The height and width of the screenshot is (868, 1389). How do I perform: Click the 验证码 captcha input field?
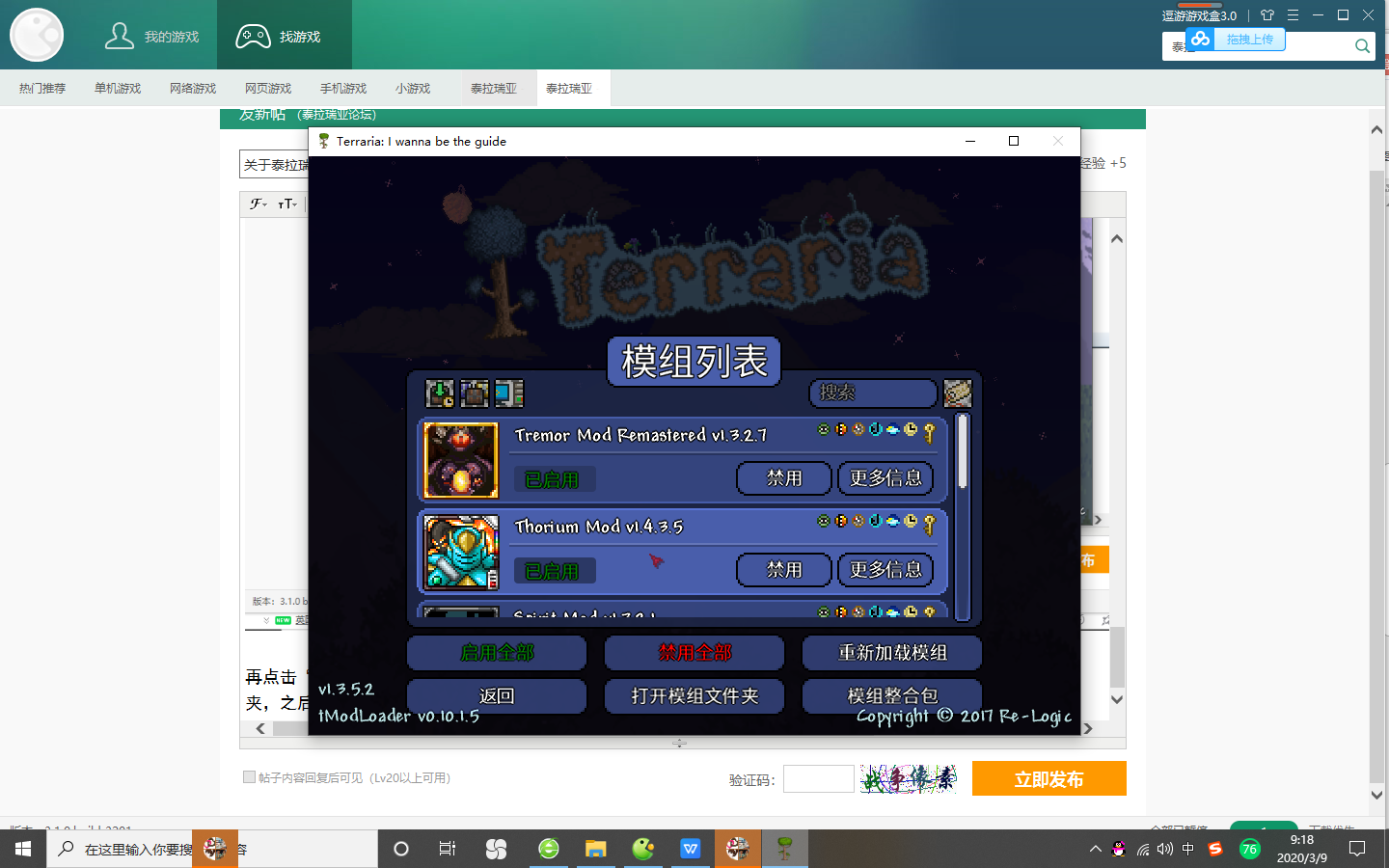pyautogui.click(x=819, y=778)
